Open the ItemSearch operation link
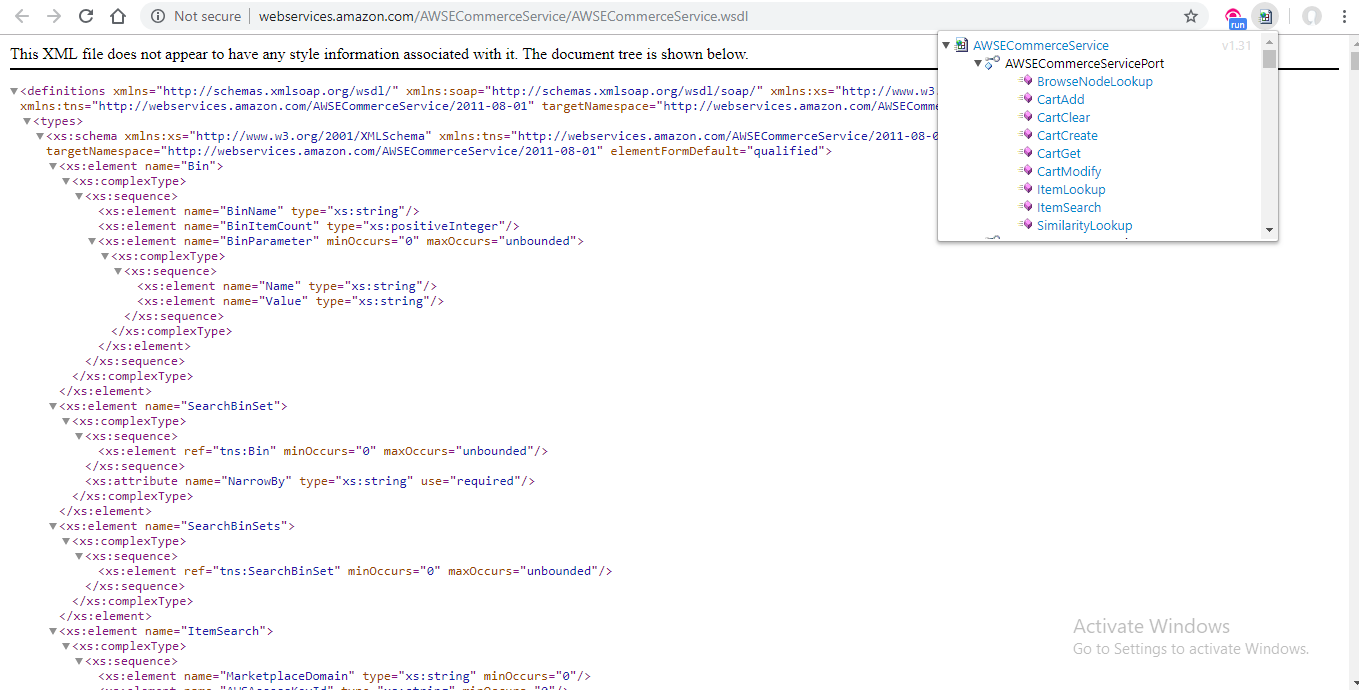 (x=1069, y=207)
